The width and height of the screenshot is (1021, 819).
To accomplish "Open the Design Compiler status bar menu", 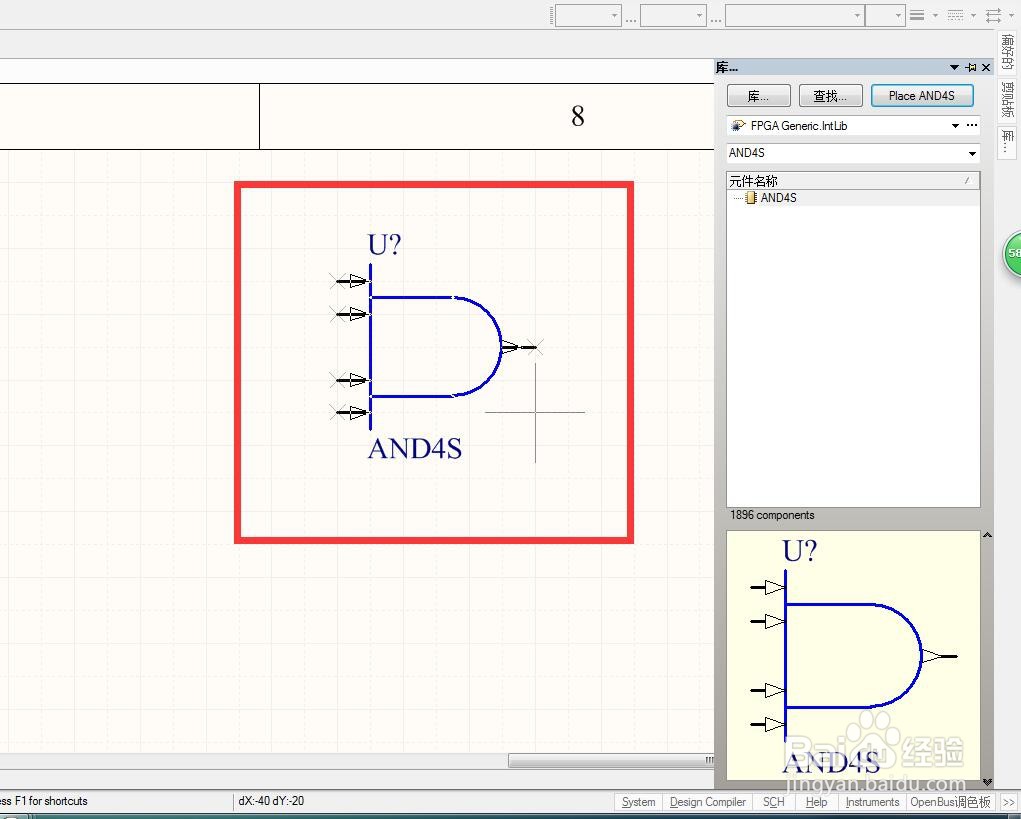I will pyautogui.click(x=708, y=802).
